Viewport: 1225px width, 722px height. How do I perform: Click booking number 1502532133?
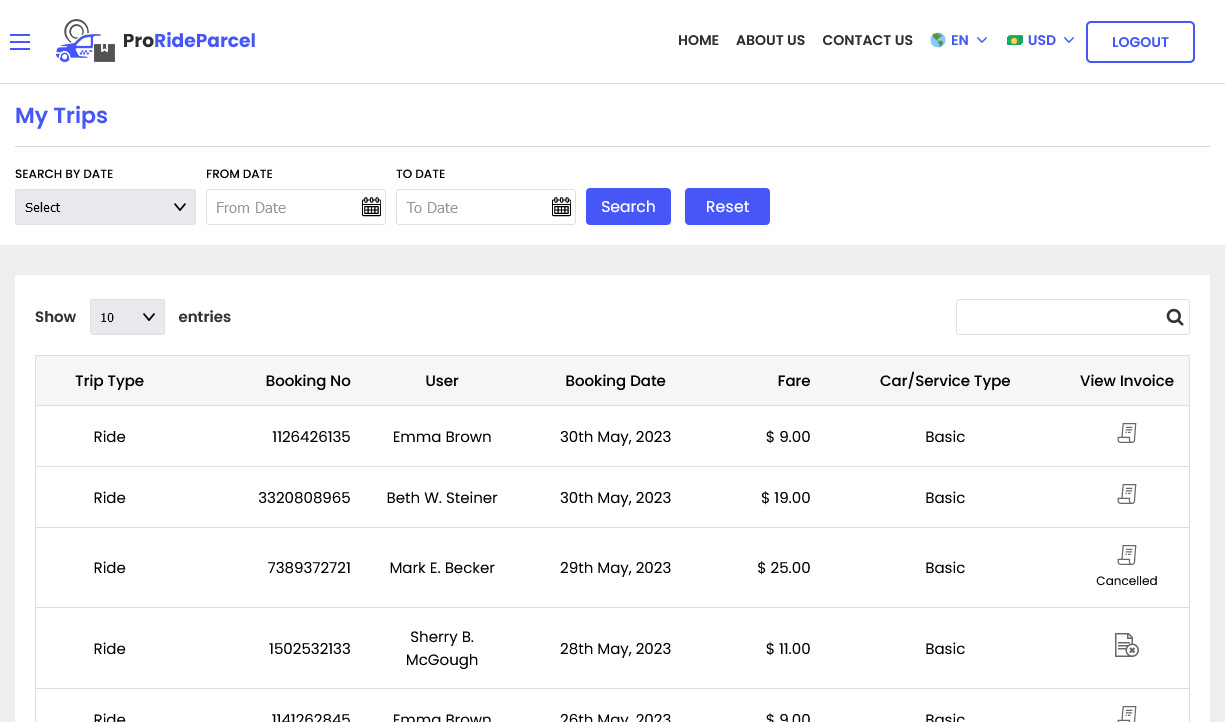pyautogui.click(x=310, y=649)
